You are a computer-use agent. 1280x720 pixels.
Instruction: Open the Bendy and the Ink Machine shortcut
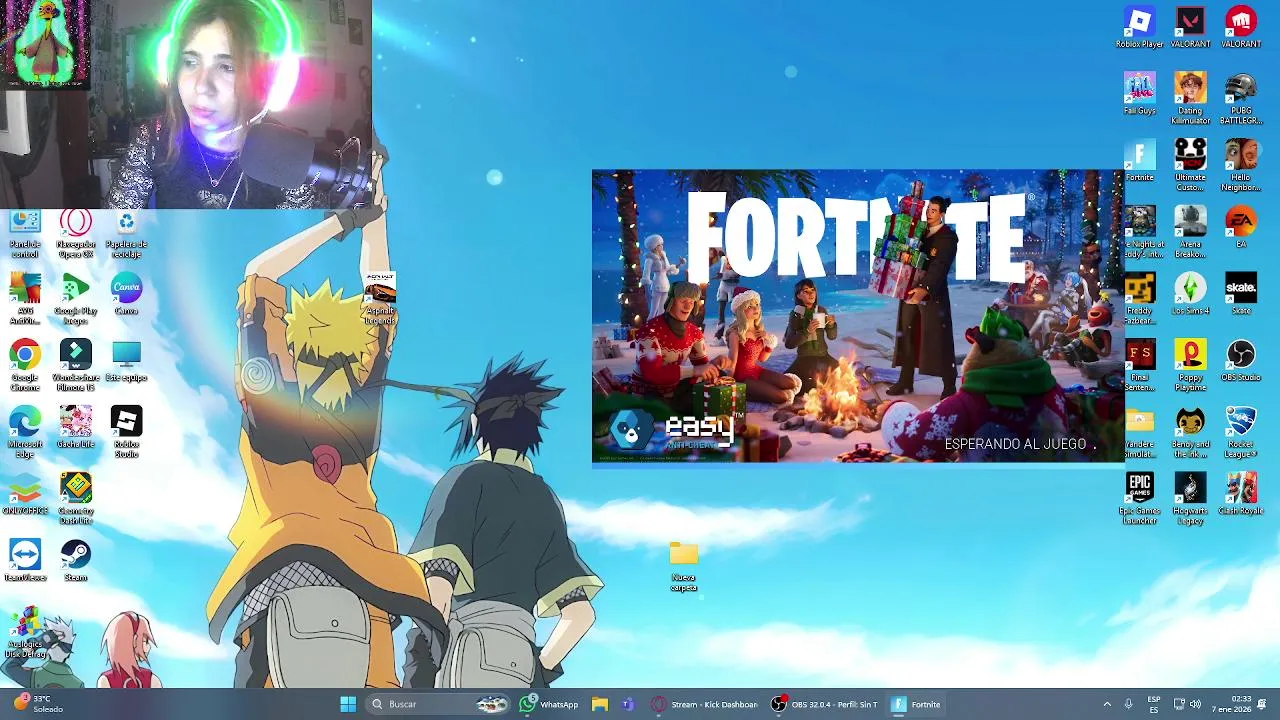[x=1190, y=433]
